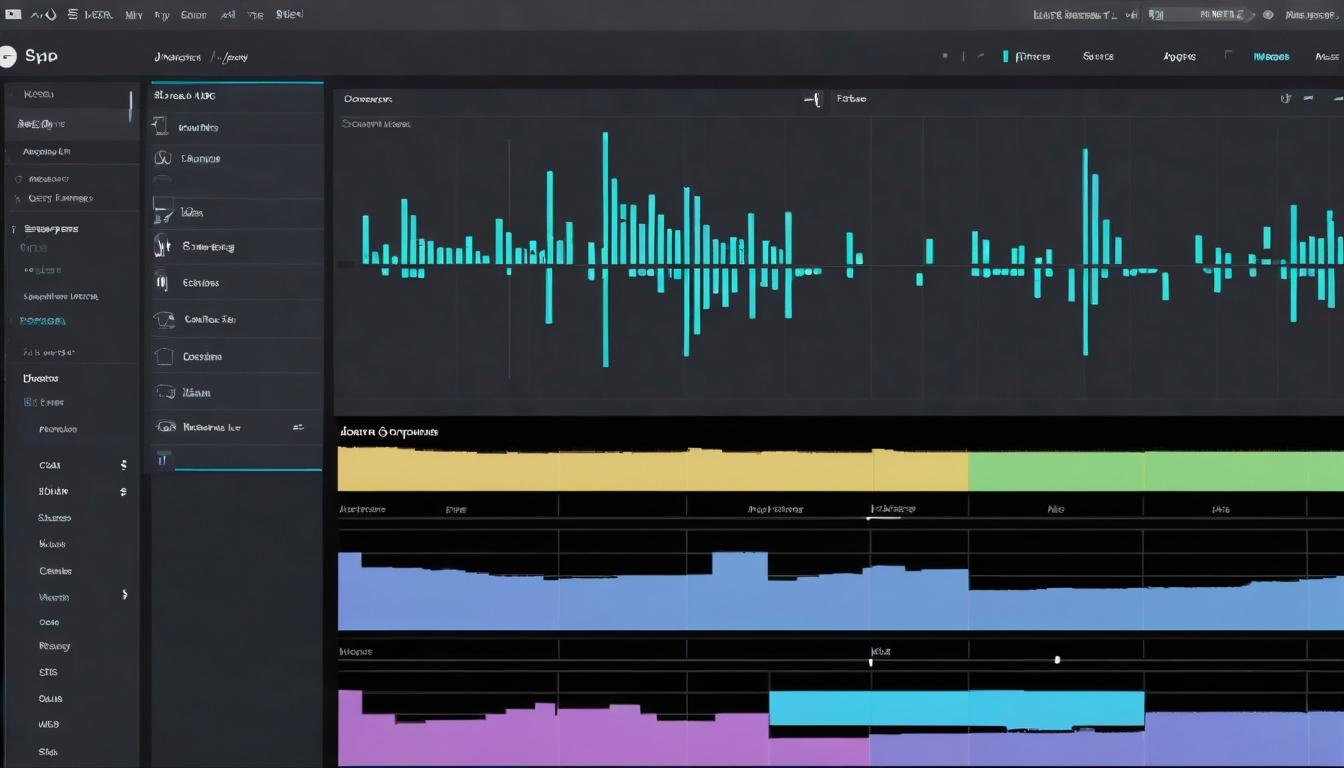
Task: Expand the lowest left-sidebar row that has an arrow
Action: 124,594
